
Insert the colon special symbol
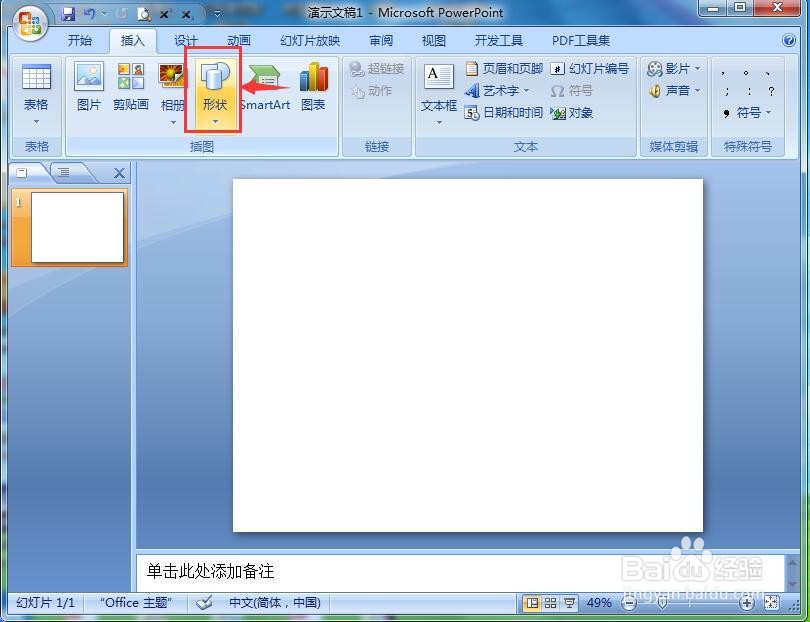(x=749, y=92)
